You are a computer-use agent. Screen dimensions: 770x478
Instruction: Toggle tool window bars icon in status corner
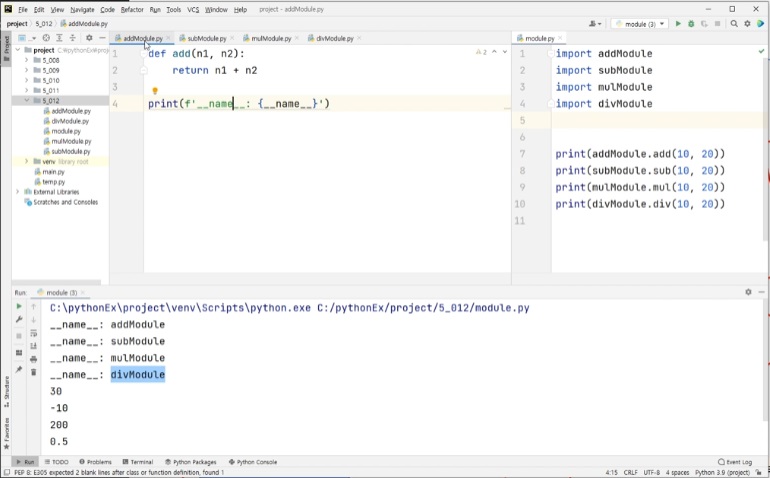click(x=6, y=473)
